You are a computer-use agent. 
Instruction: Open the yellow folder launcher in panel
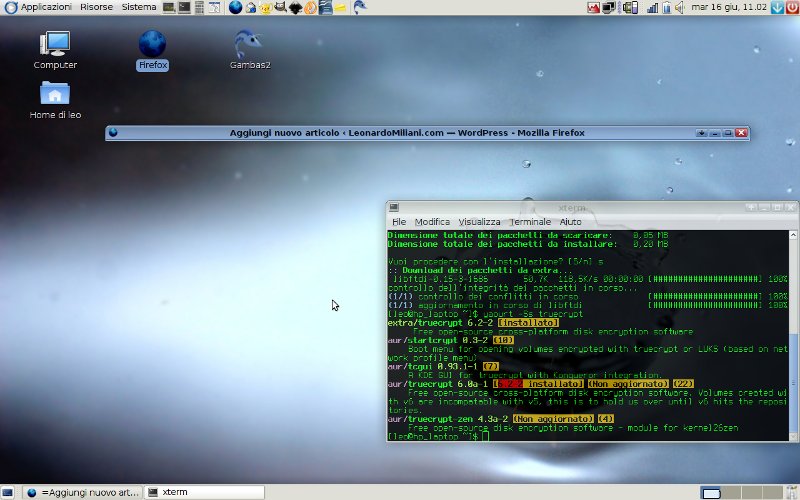pyautogui.click(x=340, y=7)
